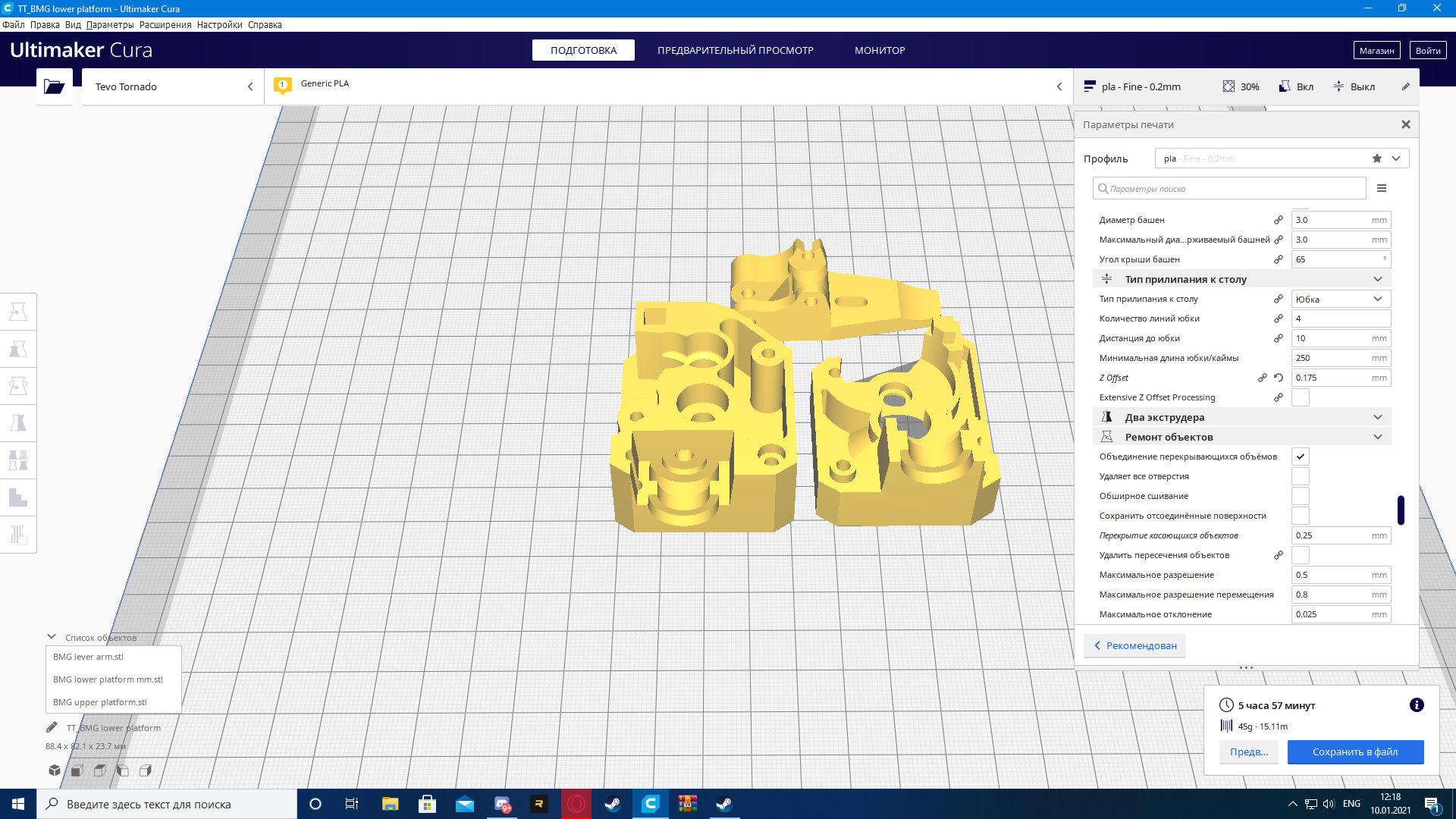Click the print settings panel scrollbar
Screen dimensions: 1456x819
point(1401,510)
